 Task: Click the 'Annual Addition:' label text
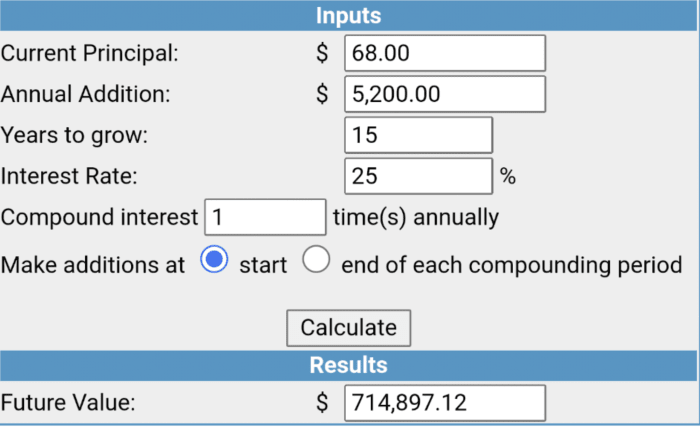pos(85,95)
